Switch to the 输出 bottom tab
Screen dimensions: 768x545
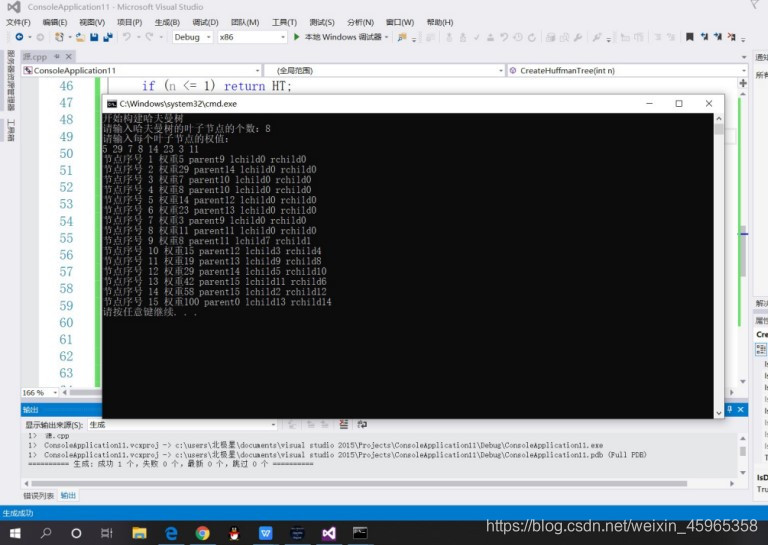click(68, 496)
